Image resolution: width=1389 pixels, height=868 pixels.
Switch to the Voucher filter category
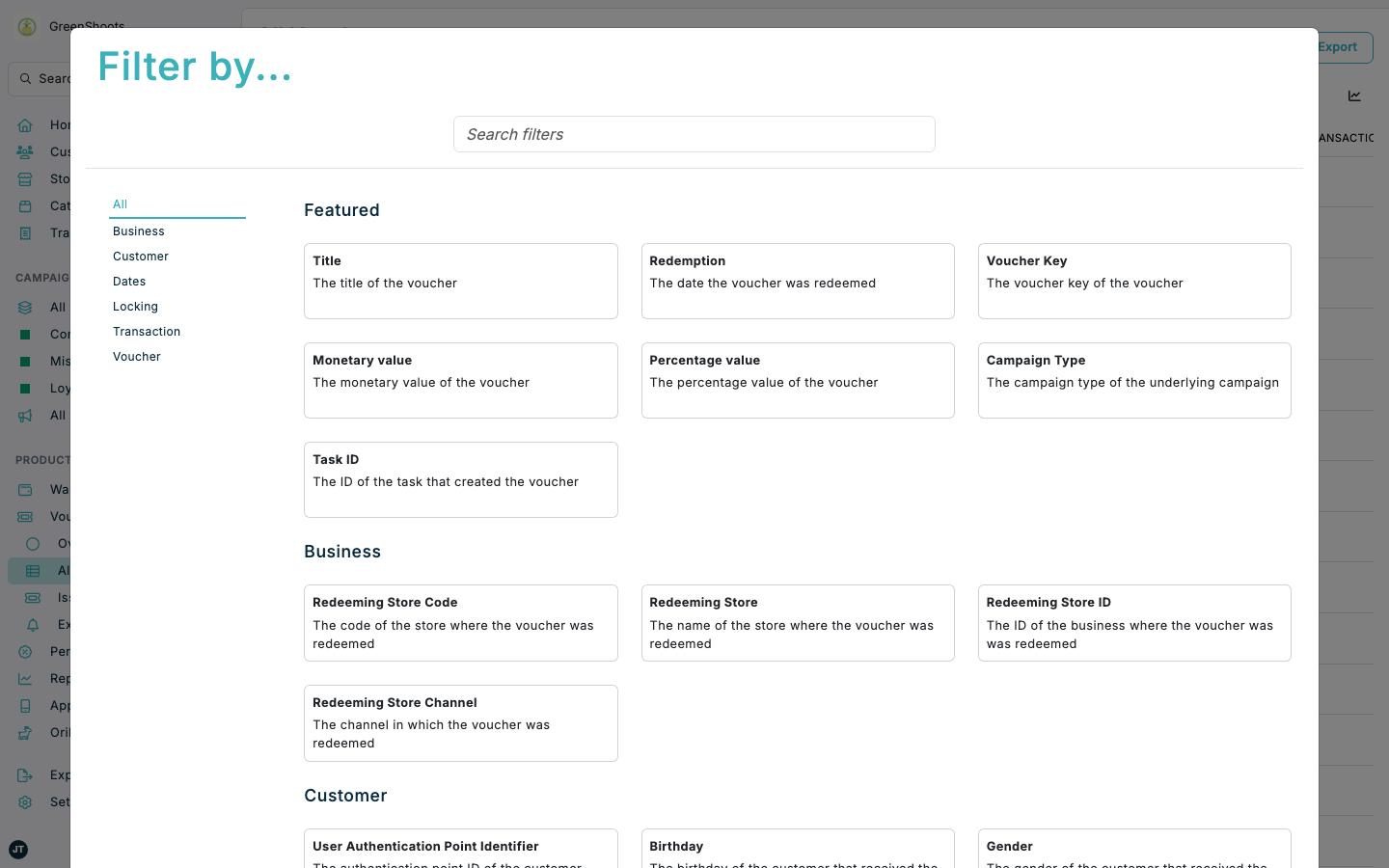pos(136,356)
